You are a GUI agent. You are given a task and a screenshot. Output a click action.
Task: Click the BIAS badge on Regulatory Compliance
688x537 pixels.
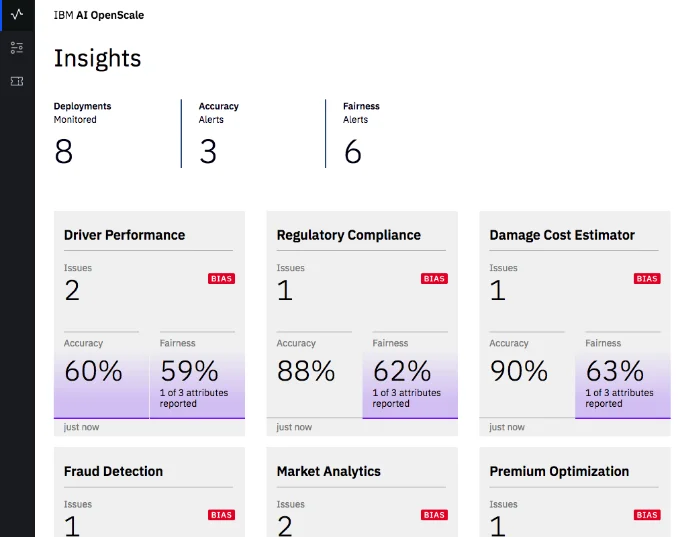[434, 279]
